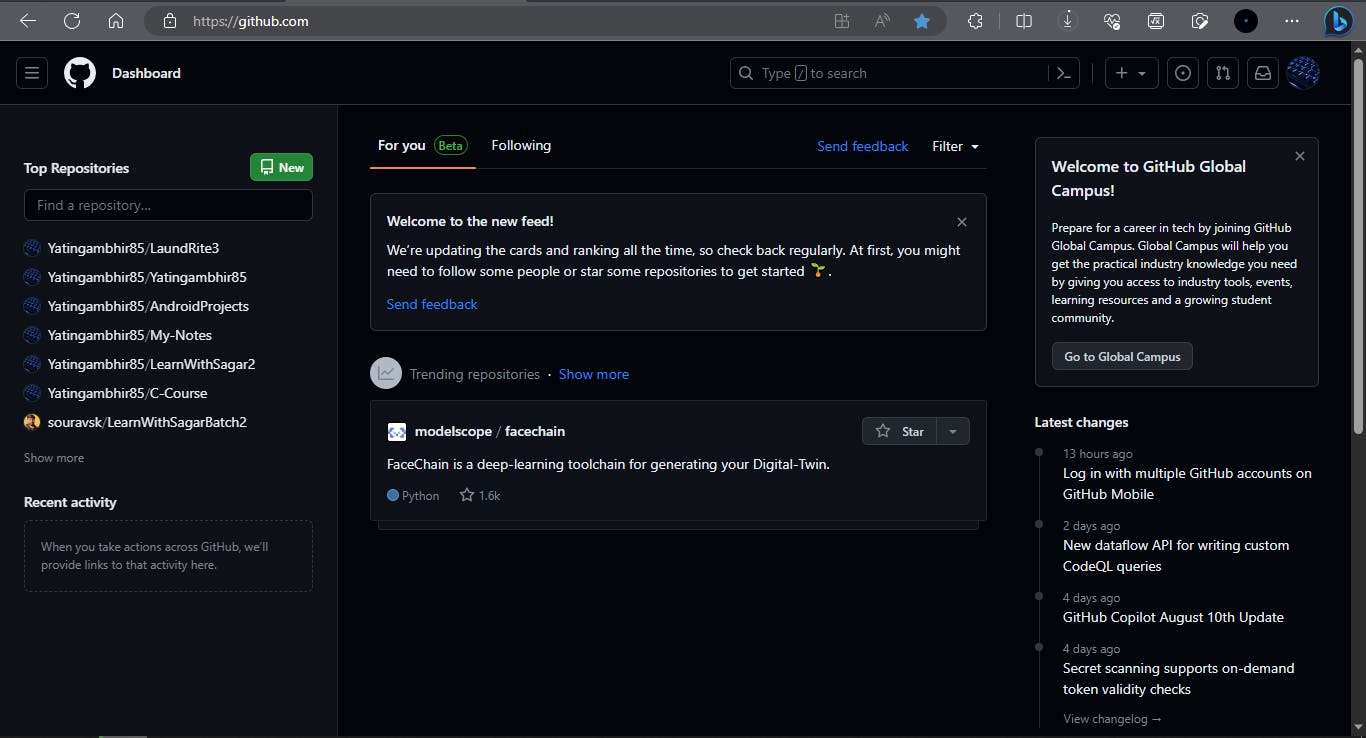The image size is (1366, 738).
Task: Dismiss the GitHub Global Campus card
Action: [1300, 156]
